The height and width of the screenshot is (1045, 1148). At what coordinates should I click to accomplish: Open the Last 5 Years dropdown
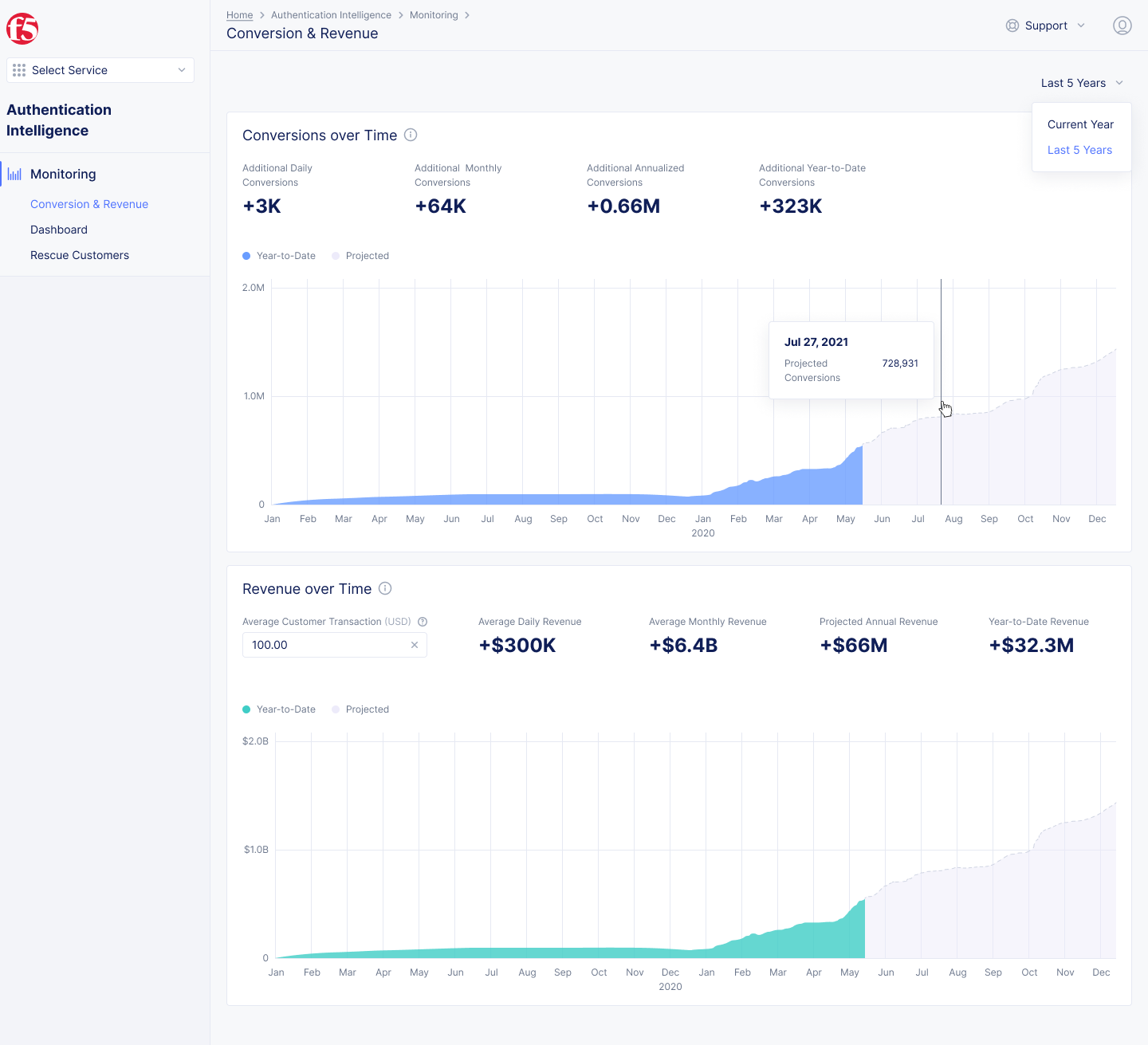click(1081, 83)
